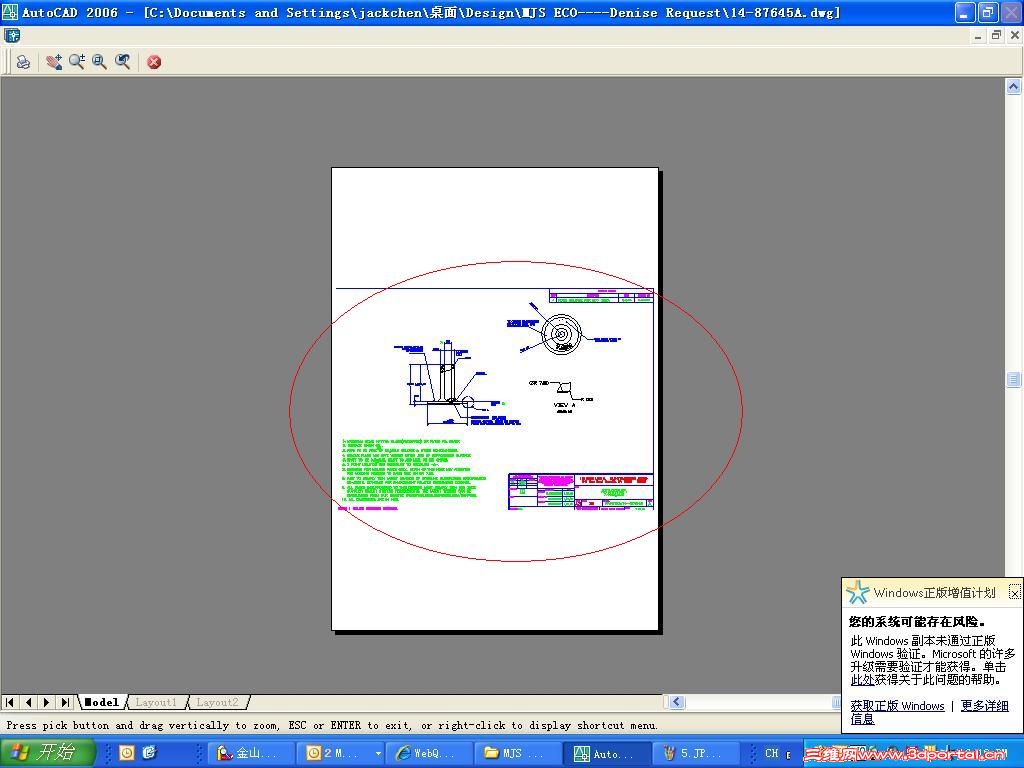1024x768 pixels.
Task: Click the vertical scrollbar up arrow
Action: pos(1013,86)
